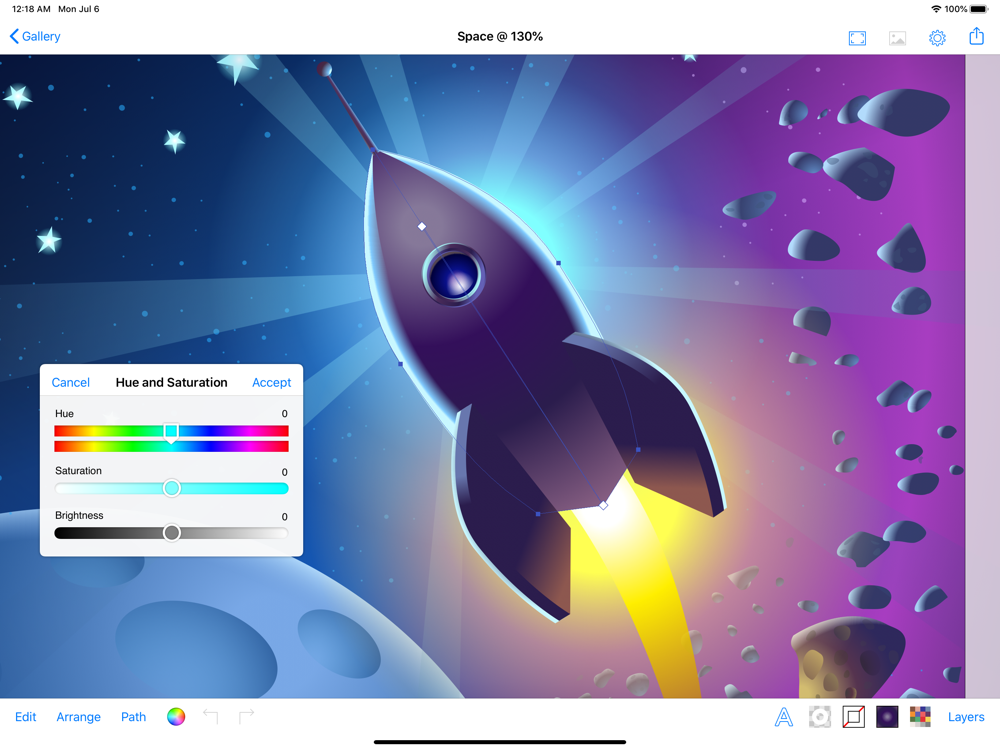This screenshot has height=750, width=1000.
Task: Open the Path menu
Action: [133, 717]
